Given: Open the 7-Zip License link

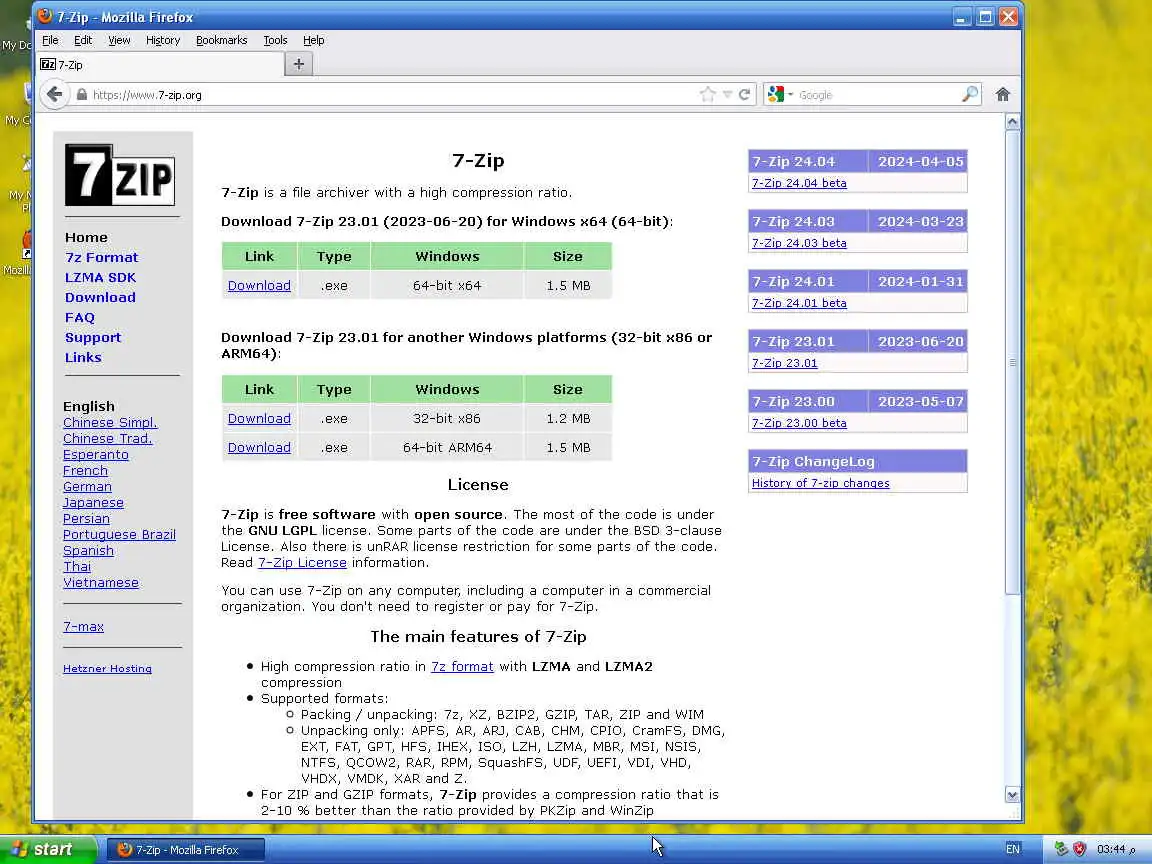Looking at the screenshot, I should 302,563.
